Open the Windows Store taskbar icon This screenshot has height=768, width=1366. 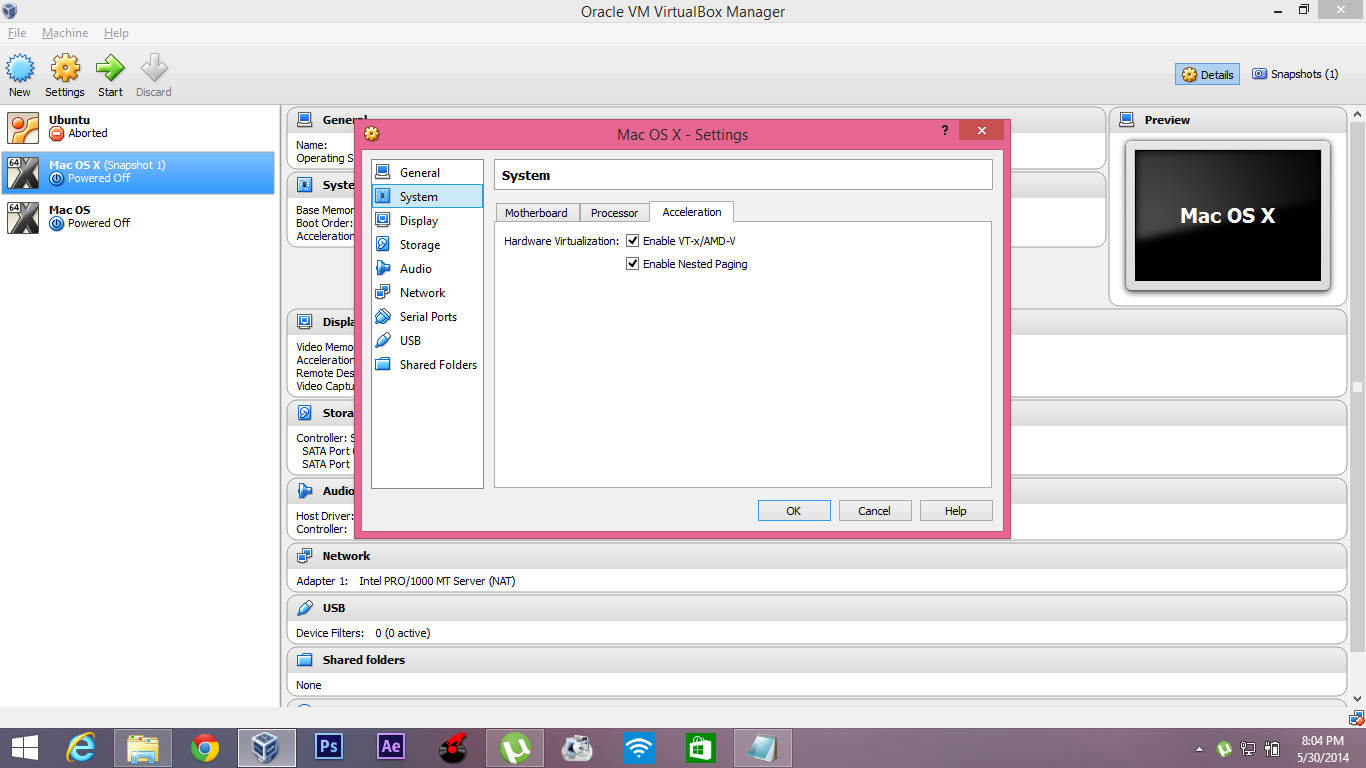click(x=701, y=748)
